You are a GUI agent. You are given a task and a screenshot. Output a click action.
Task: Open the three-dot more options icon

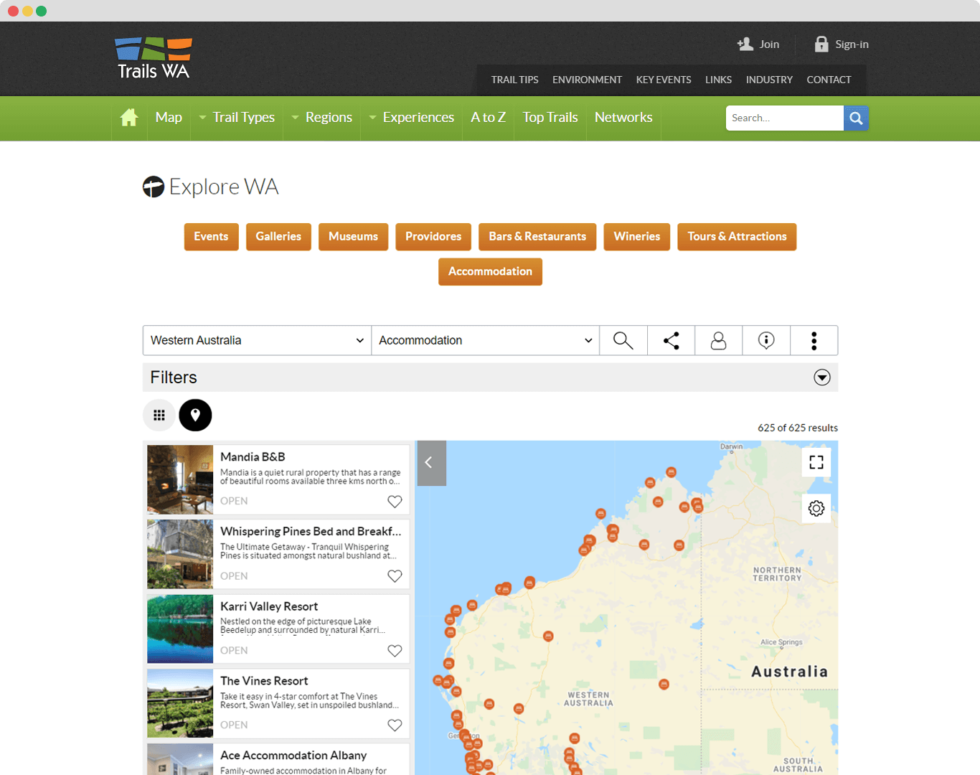[814, 340]
